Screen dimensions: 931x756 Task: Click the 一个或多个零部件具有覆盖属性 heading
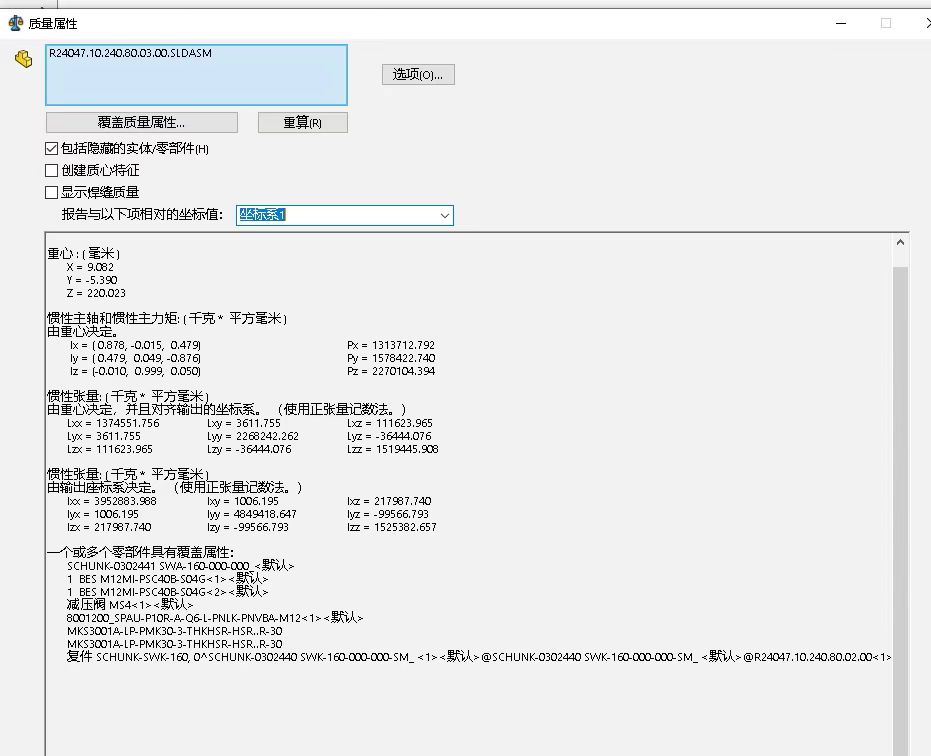(x=140, y=553)
